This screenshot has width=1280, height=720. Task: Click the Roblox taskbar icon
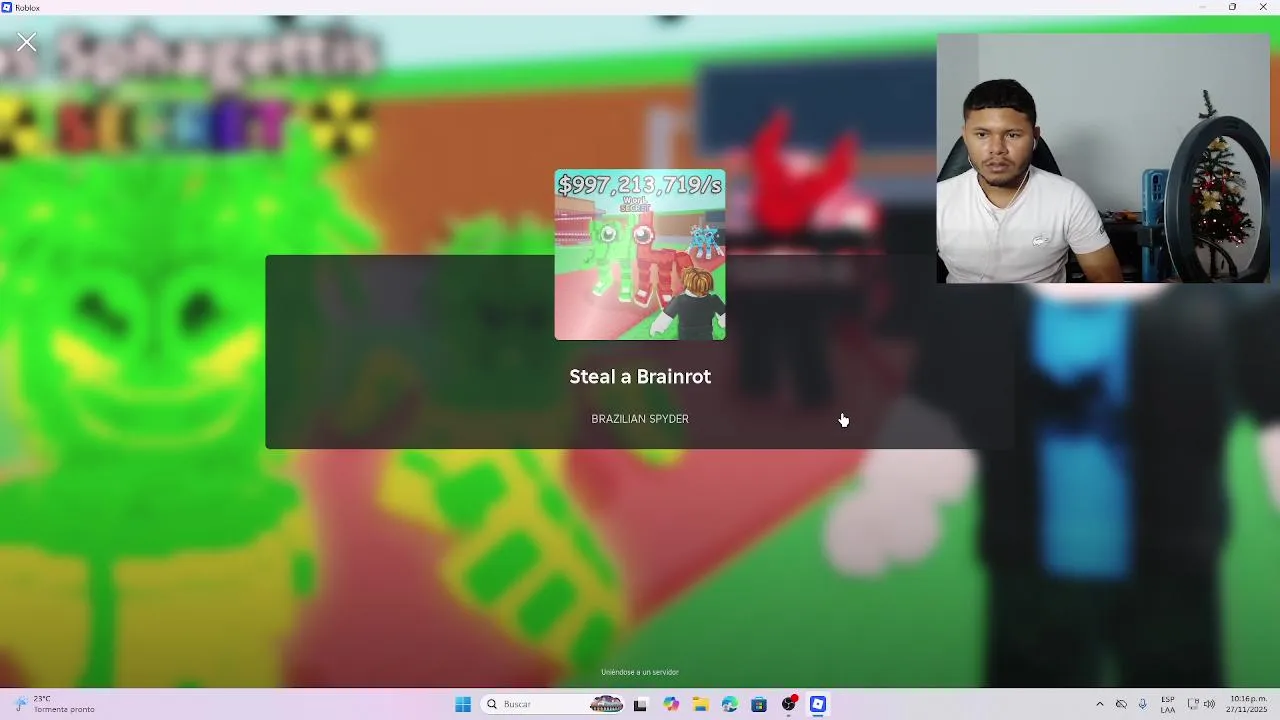(818, 704)
